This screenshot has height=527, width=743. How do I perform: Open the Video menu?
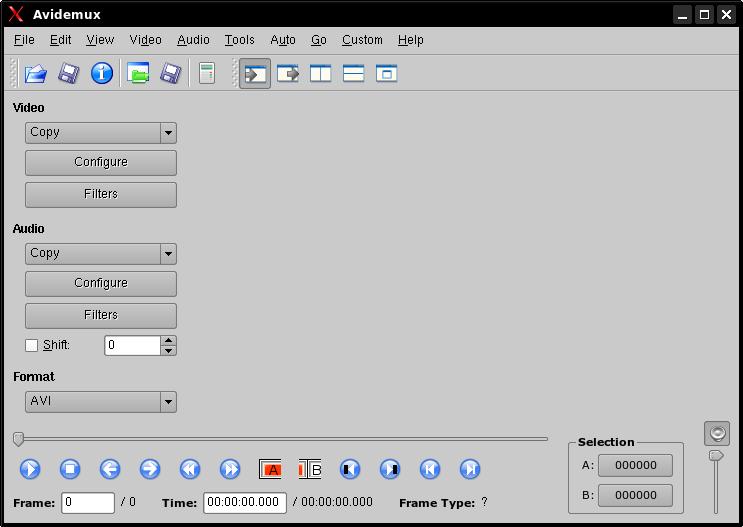[x=145, y=40]
